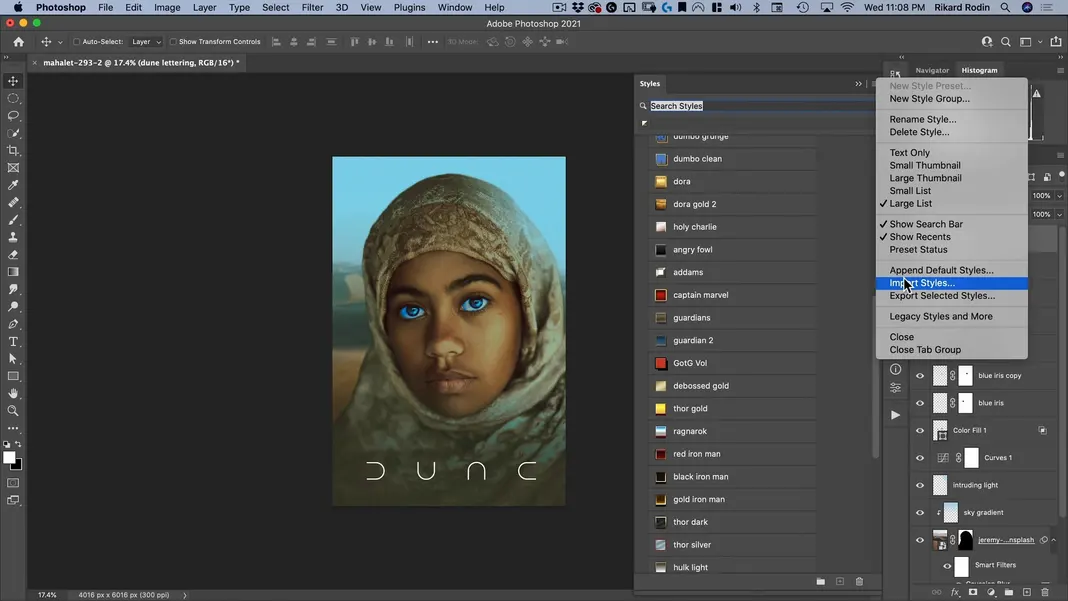This screenshot has width=1068, height=601.
Task: Select the Gradient tool
Action: [x=13, y=272]
